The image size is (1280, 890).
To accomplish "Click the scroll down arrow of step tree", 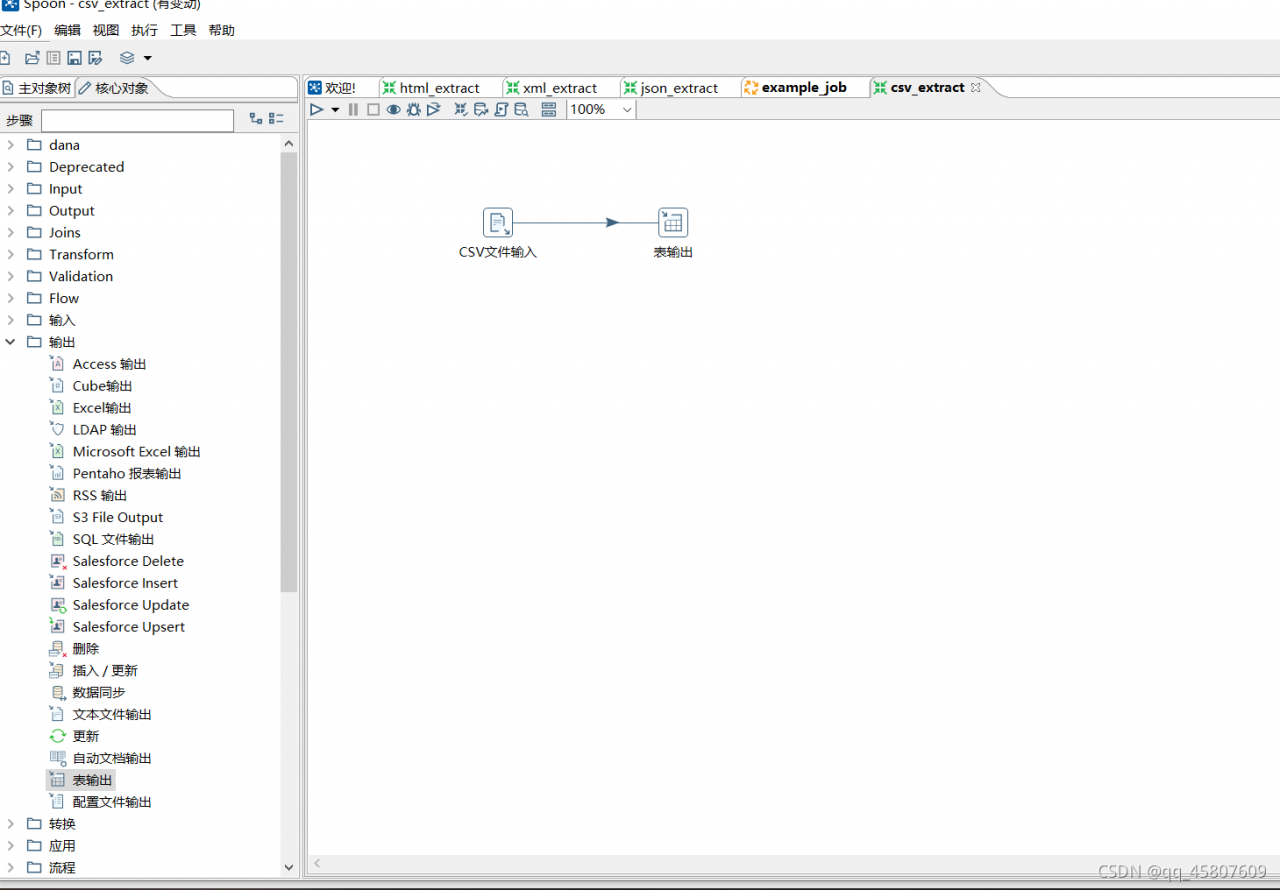I will click(x=289, y=868).
